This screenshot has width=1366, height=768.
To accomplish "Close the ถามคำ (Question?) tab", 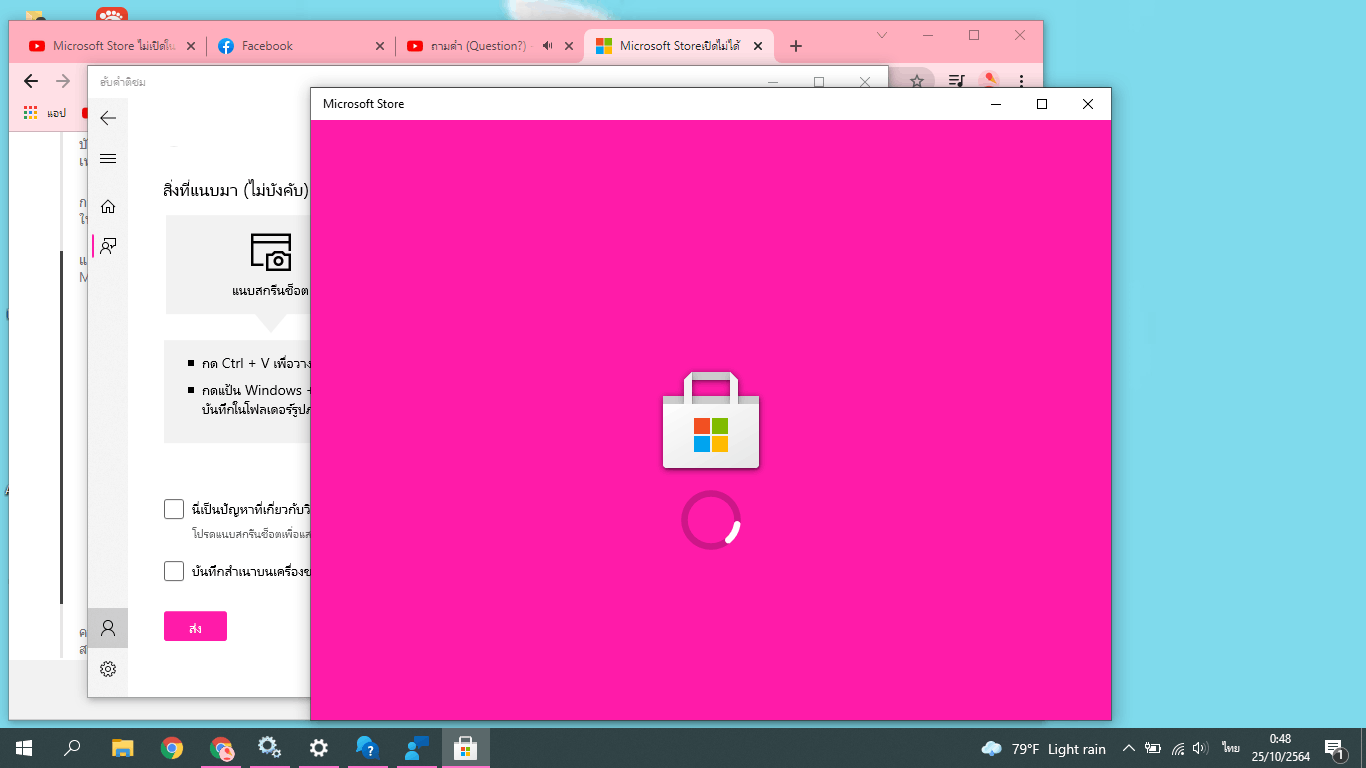I will (x=569, y=46).
